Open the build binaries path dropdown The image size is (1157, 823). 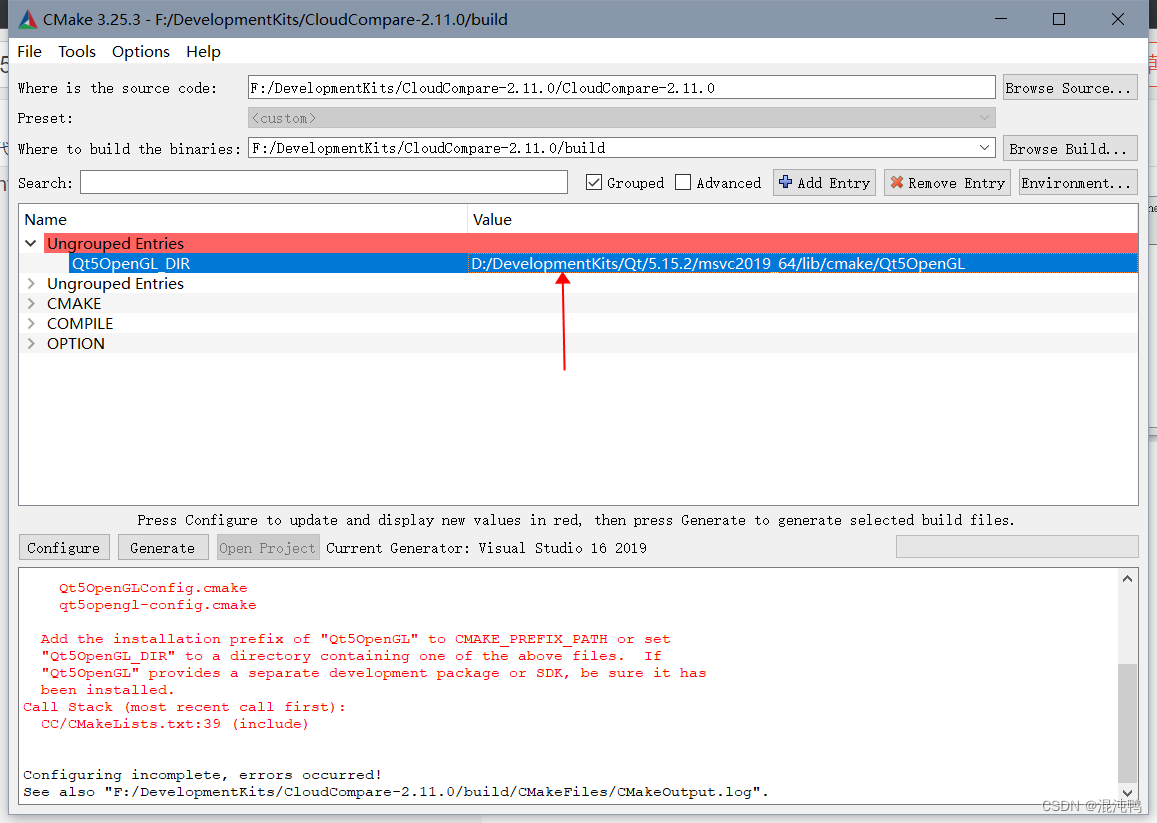pyautogui.click(x=984, y=148)
